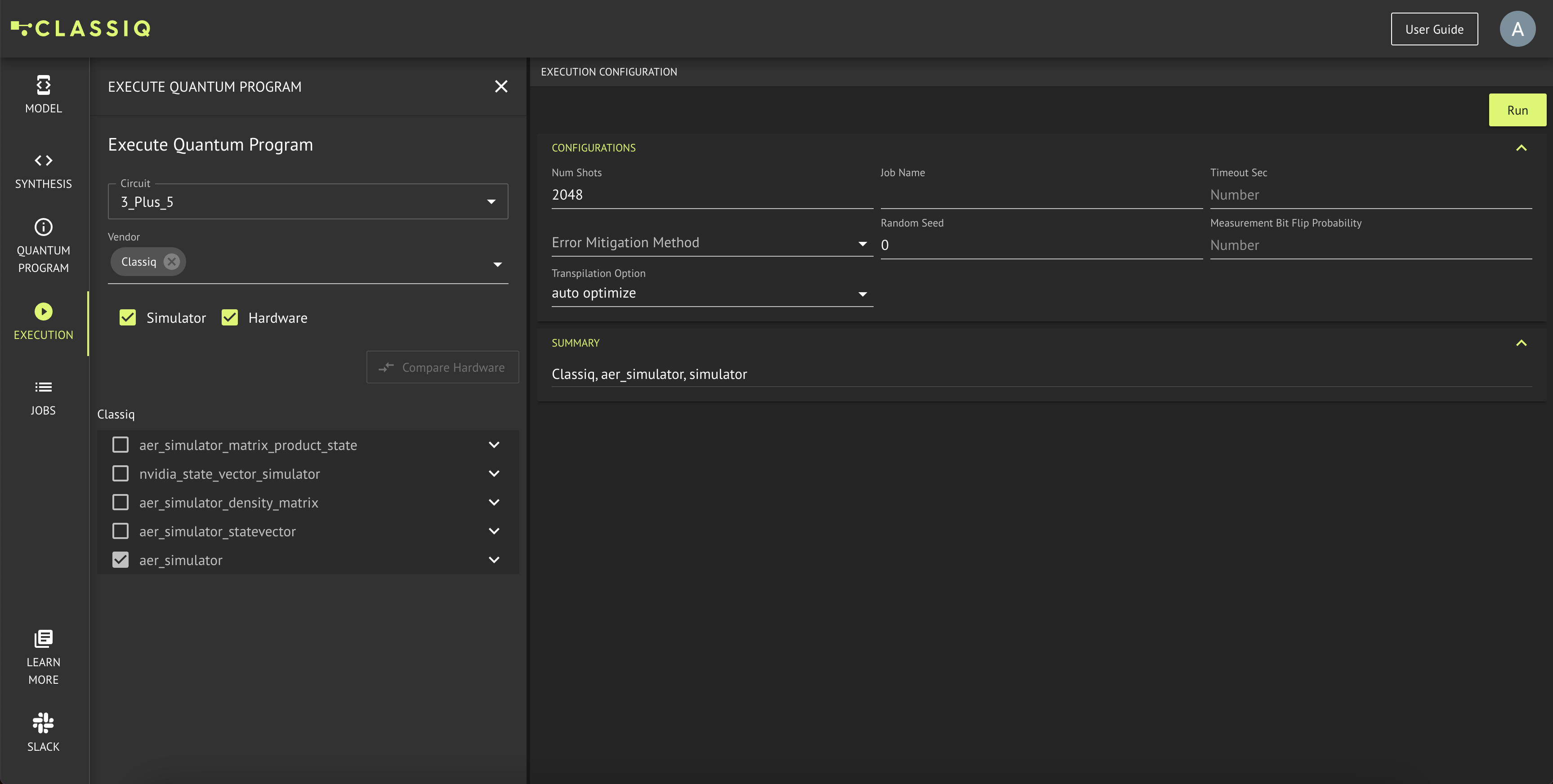Screen dimensions: 1553x784
Task: Click the user avatar A icon
Action: [1517, 29]
